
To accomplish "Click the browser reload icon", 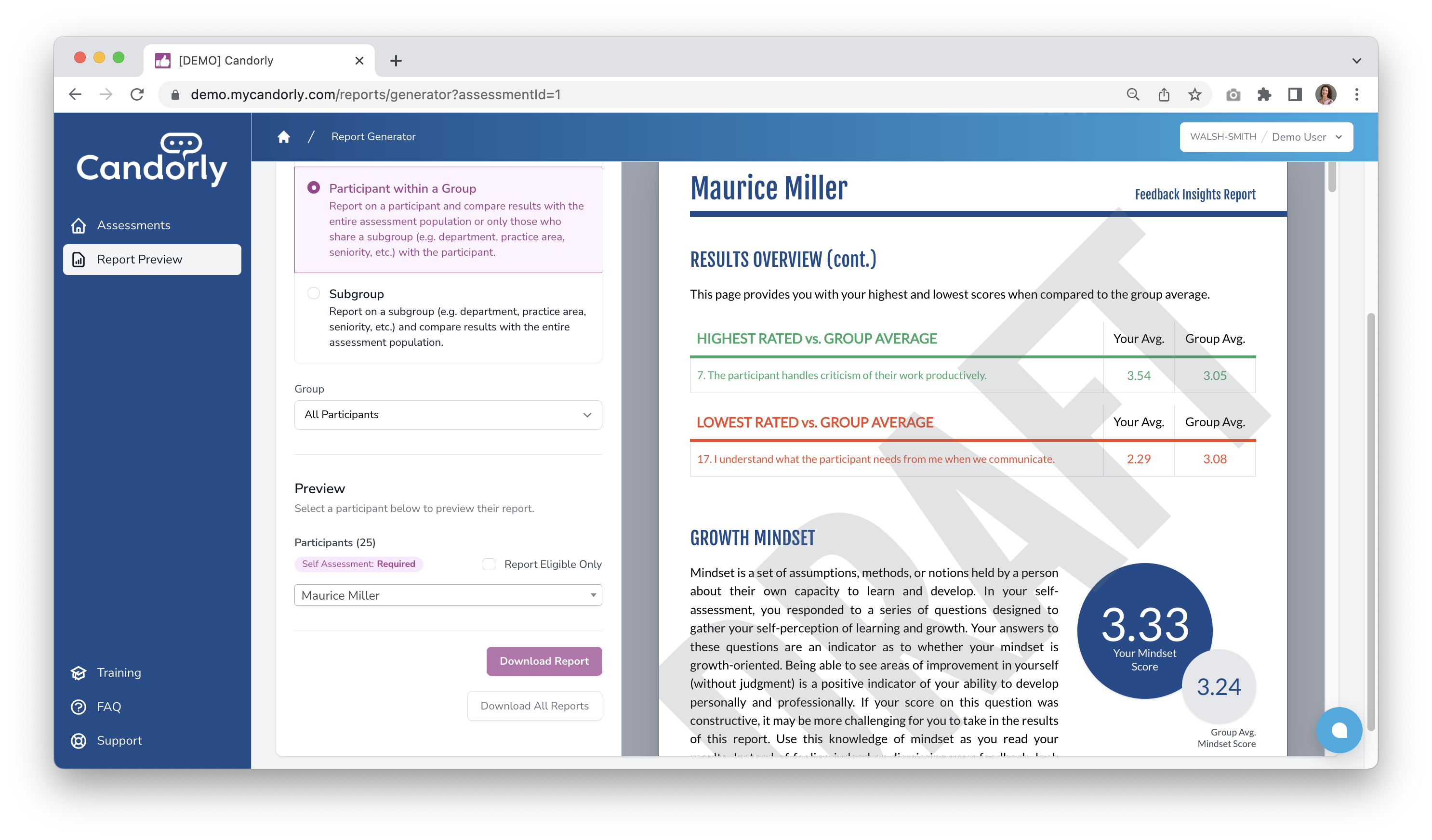I will pos(137,94).
